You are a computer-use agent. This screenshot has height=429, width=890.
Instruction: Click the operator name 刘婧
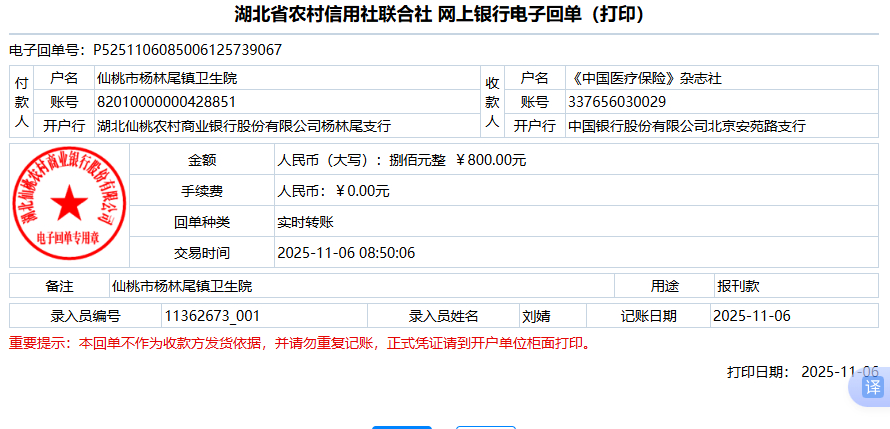(536, 316)
